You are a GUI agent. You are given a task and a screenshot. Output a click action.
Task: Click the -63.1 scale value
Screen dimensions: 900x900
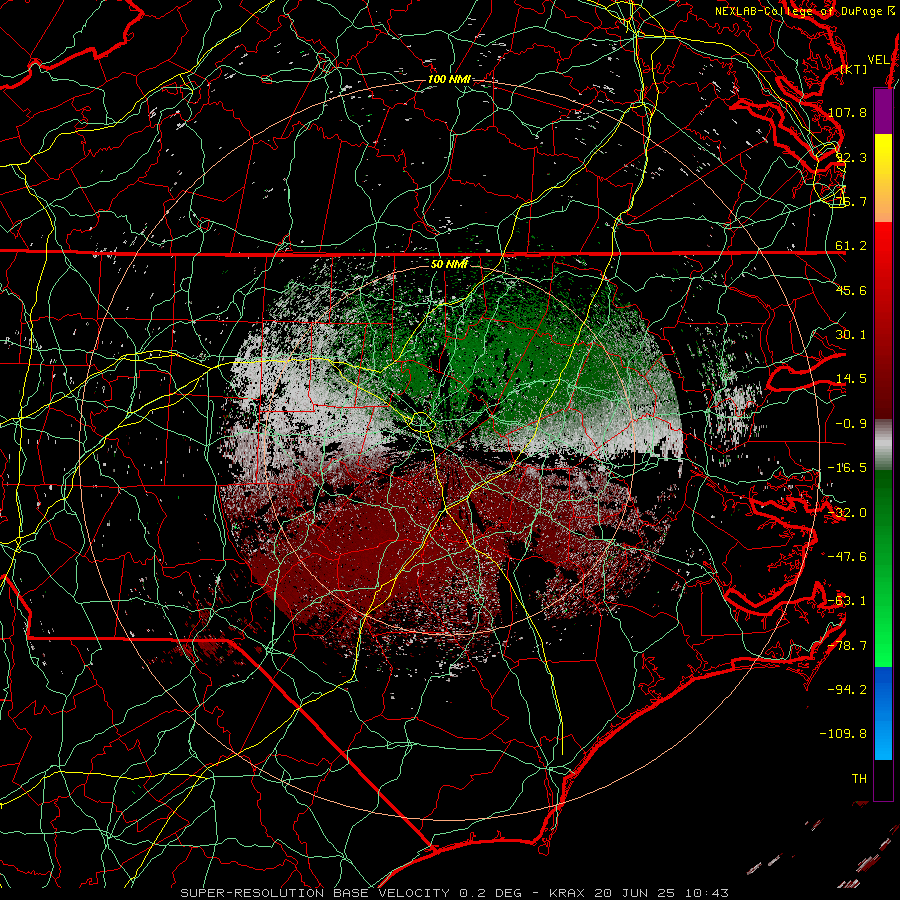click(x=847, y=601)
